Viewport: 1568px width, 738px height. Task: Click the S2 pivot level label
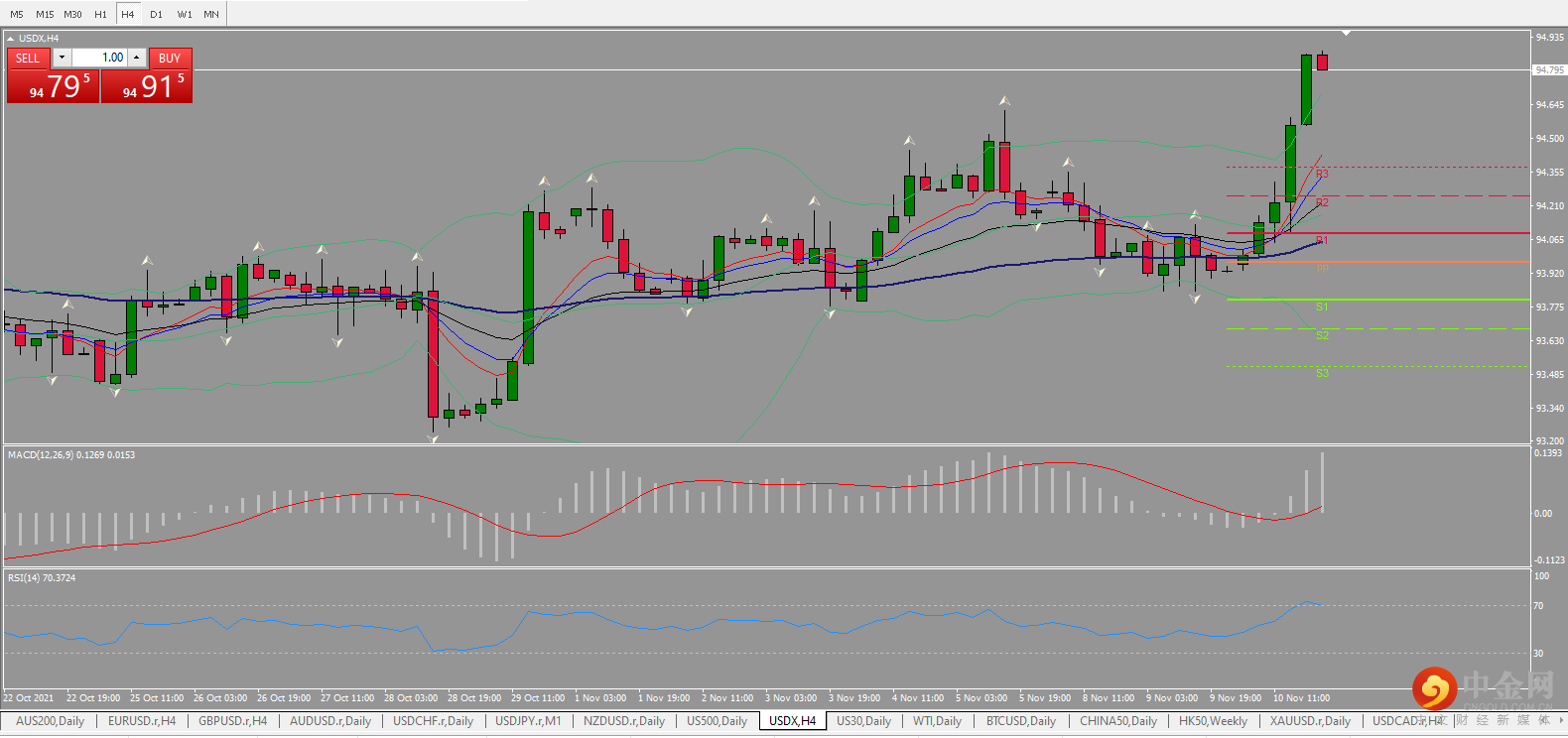coord(1322,335)
